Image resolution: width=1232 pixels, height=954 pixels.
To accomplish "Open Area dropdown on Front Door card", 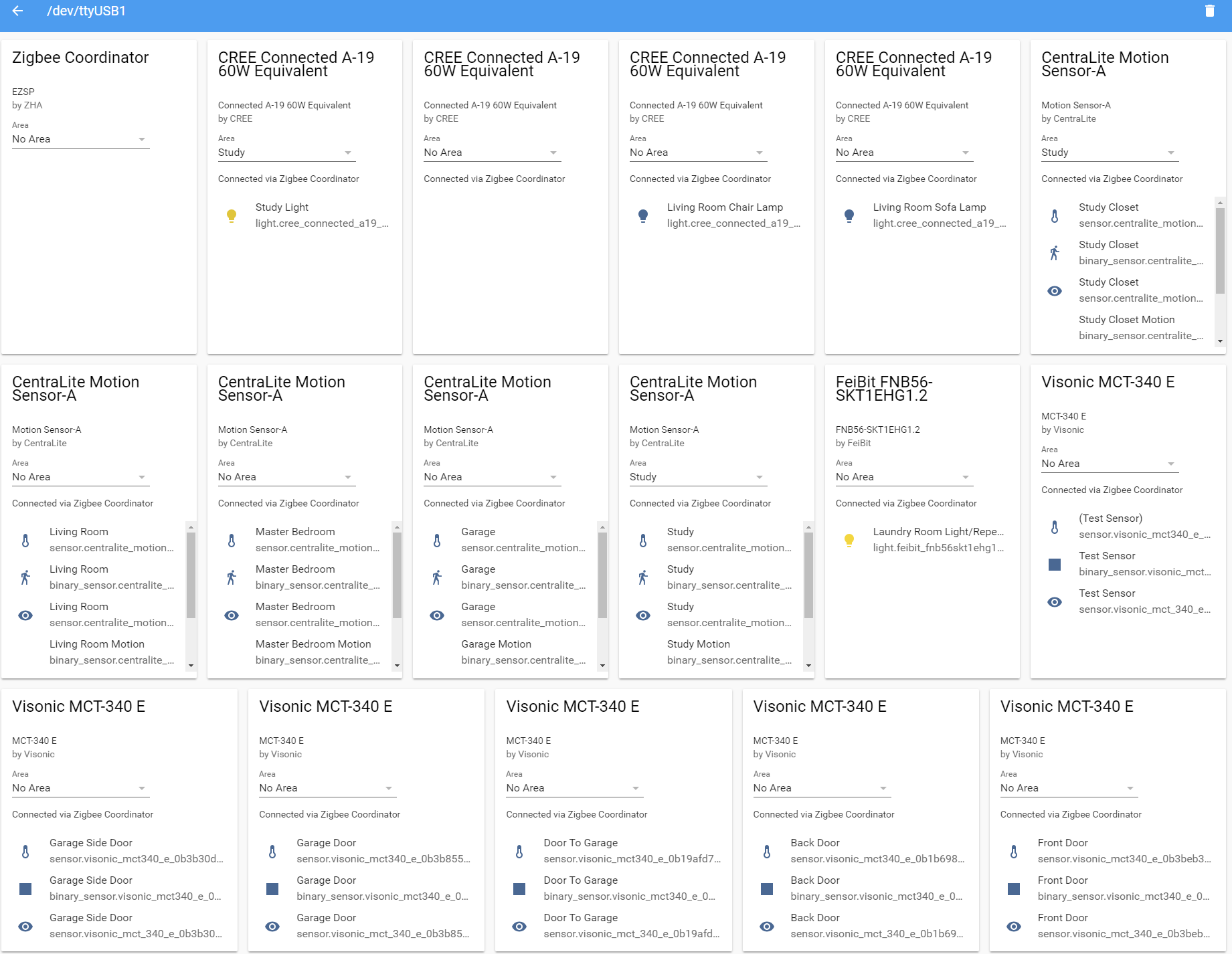I will tap(1069, 788).
